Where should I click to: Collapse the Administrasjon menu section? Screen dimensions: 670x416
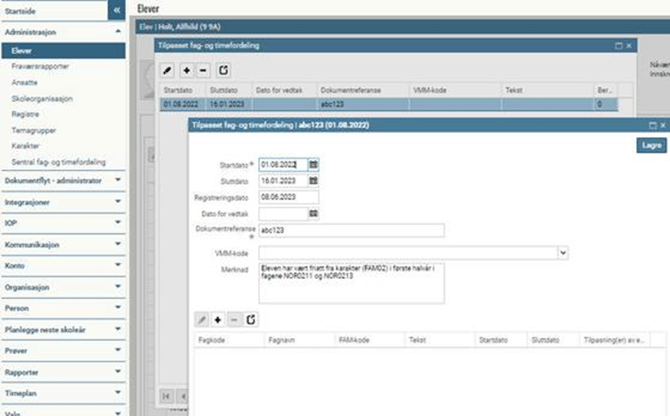tap(118, 32)
